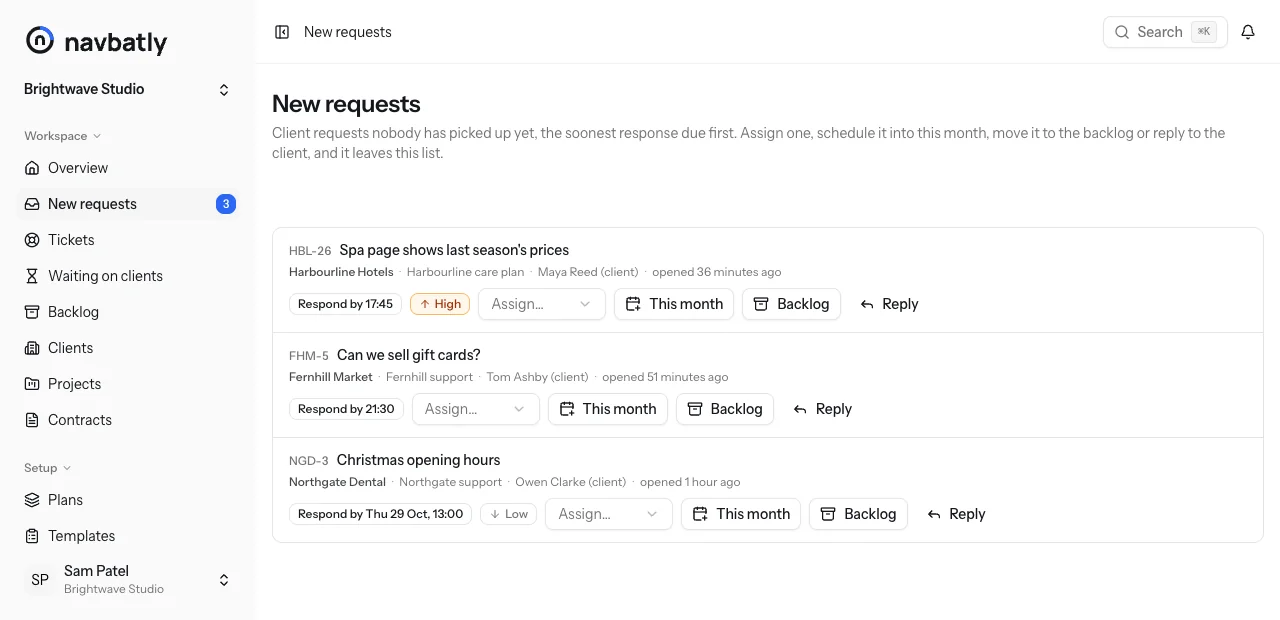The width and height of the screenshot is (1280, 620).
Task: Click the Respond by 17:45 badge
Action: (345, 304)
